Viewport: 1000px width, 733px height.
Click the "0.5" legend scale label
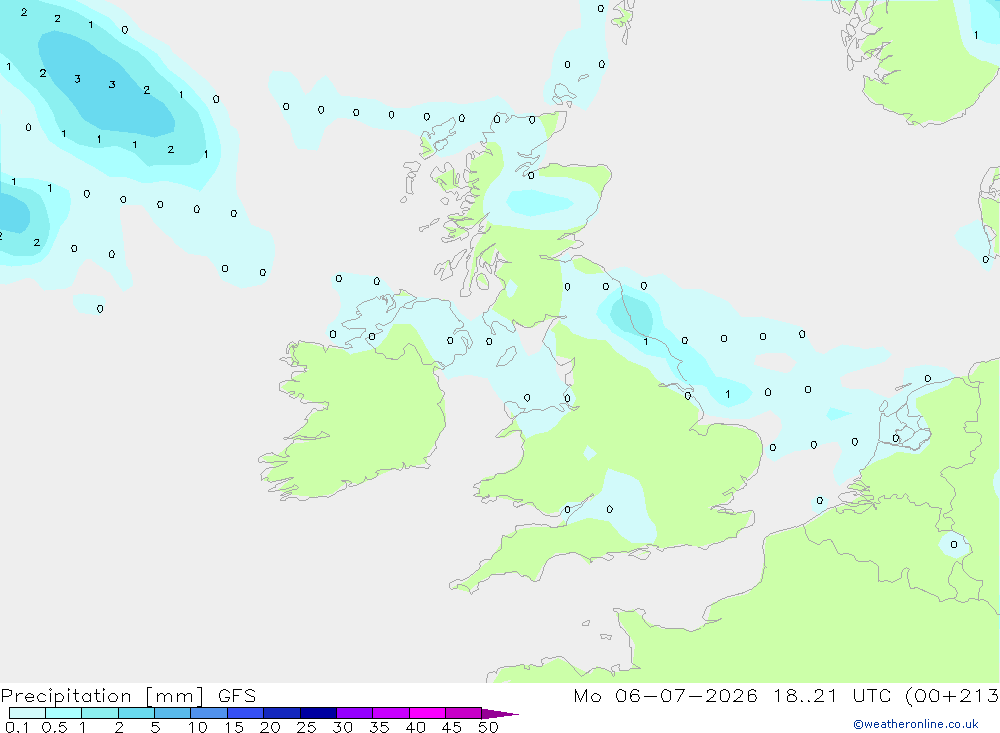[54, 727]
